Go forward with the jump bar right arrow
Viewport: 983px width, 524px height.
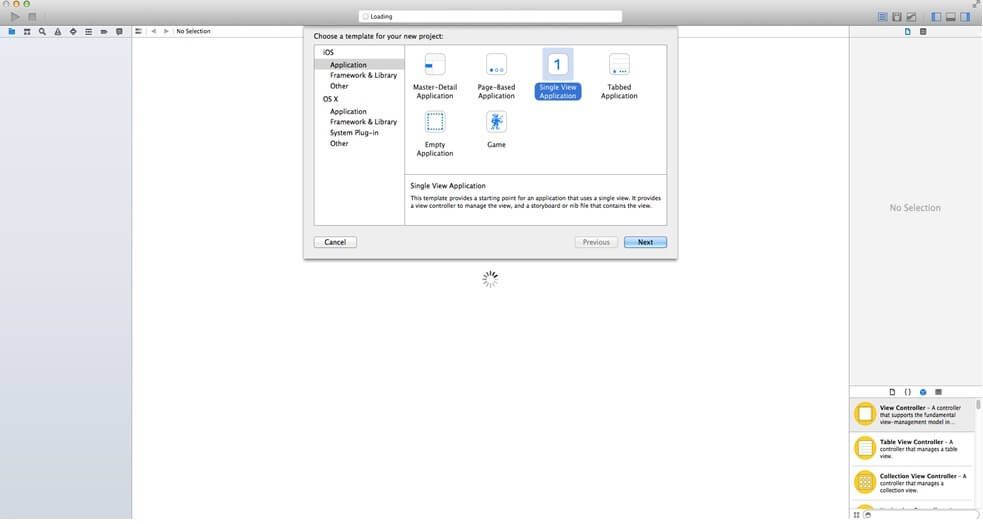point(166,31)
